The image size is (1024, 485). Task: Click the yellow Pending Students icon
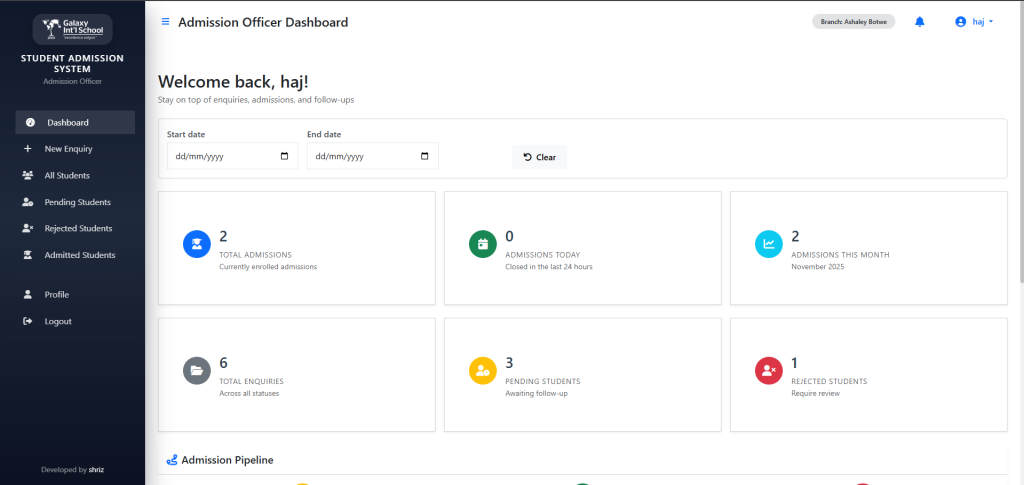click(483, 370)
